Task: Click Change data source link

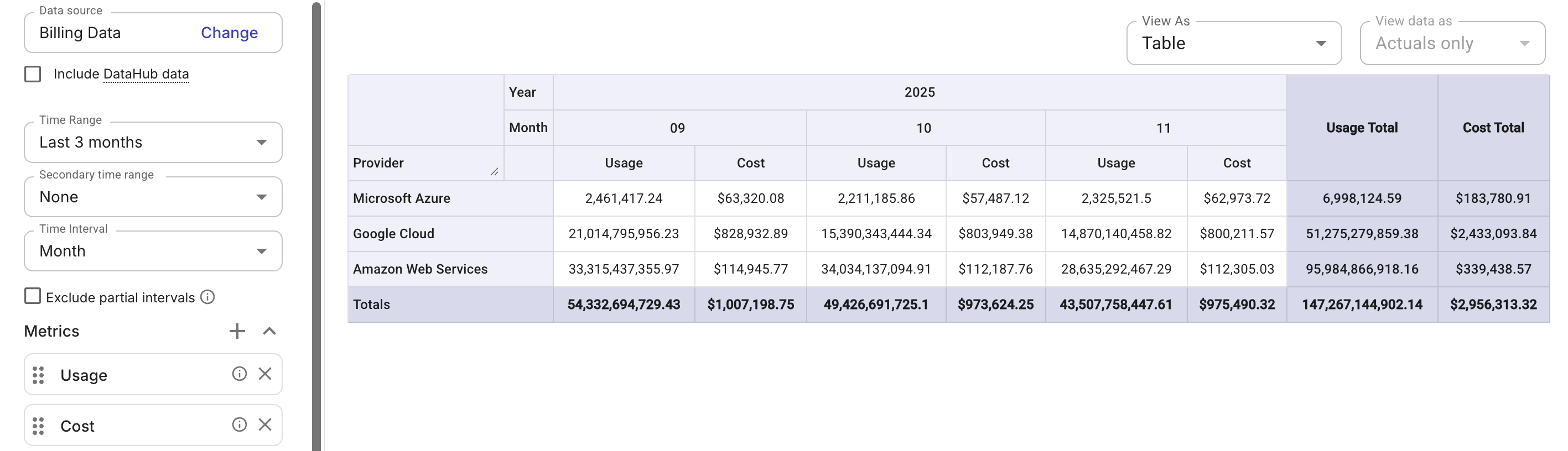Action: [x=229, y=33]
